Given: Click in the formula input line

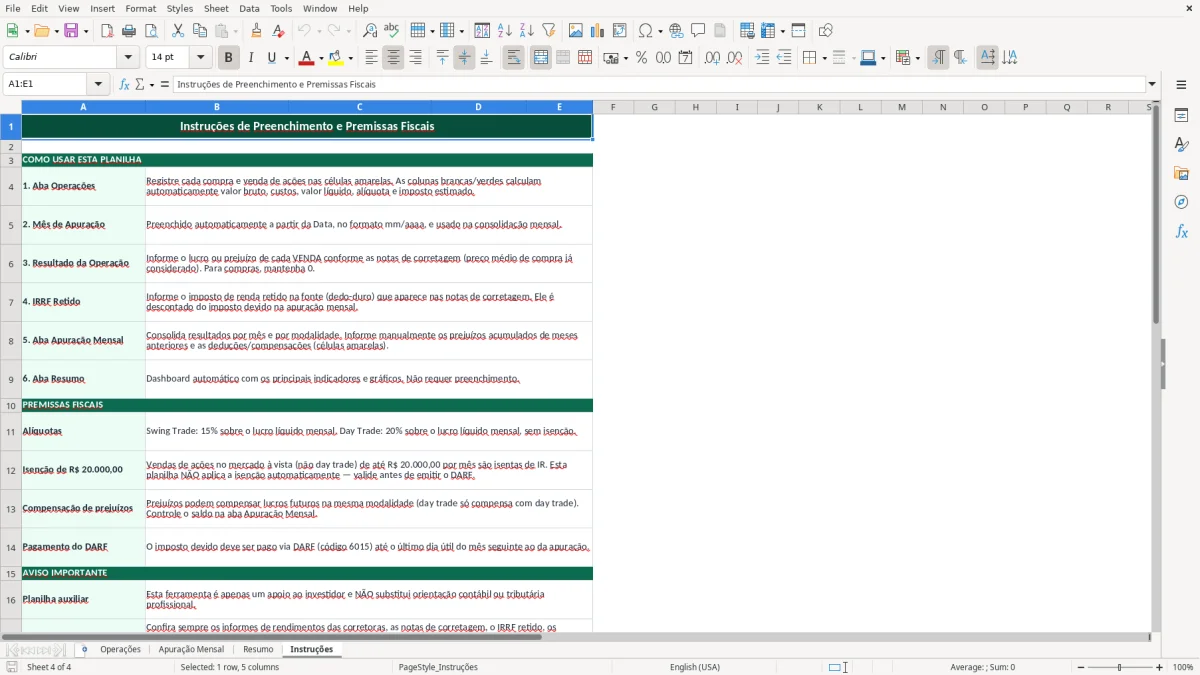Looking at the screenshot, I should [659, 84].
